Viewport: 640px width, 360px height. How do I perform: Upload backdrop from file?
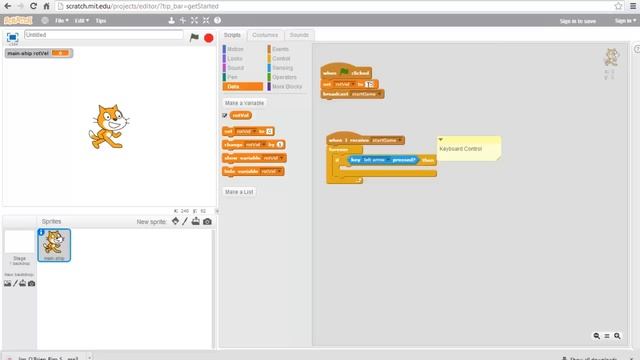(23, 283)
